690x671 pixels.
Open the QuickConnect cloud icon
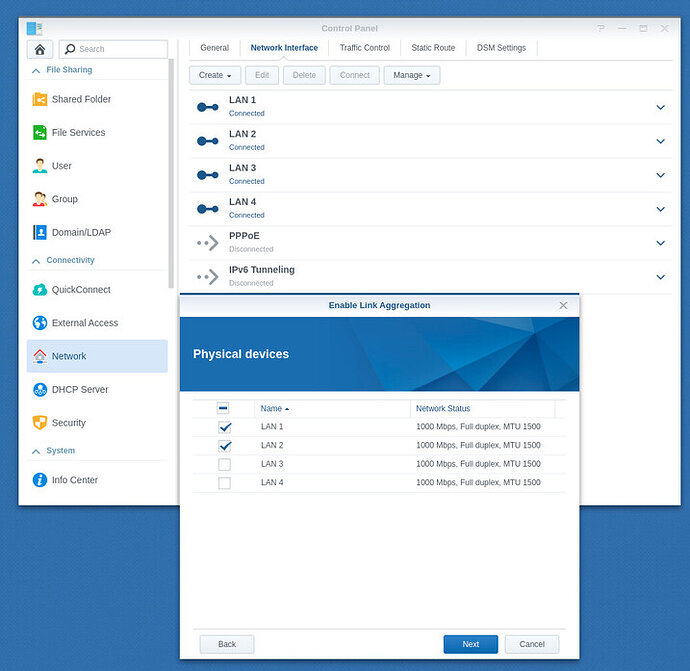tap(40, 290)
